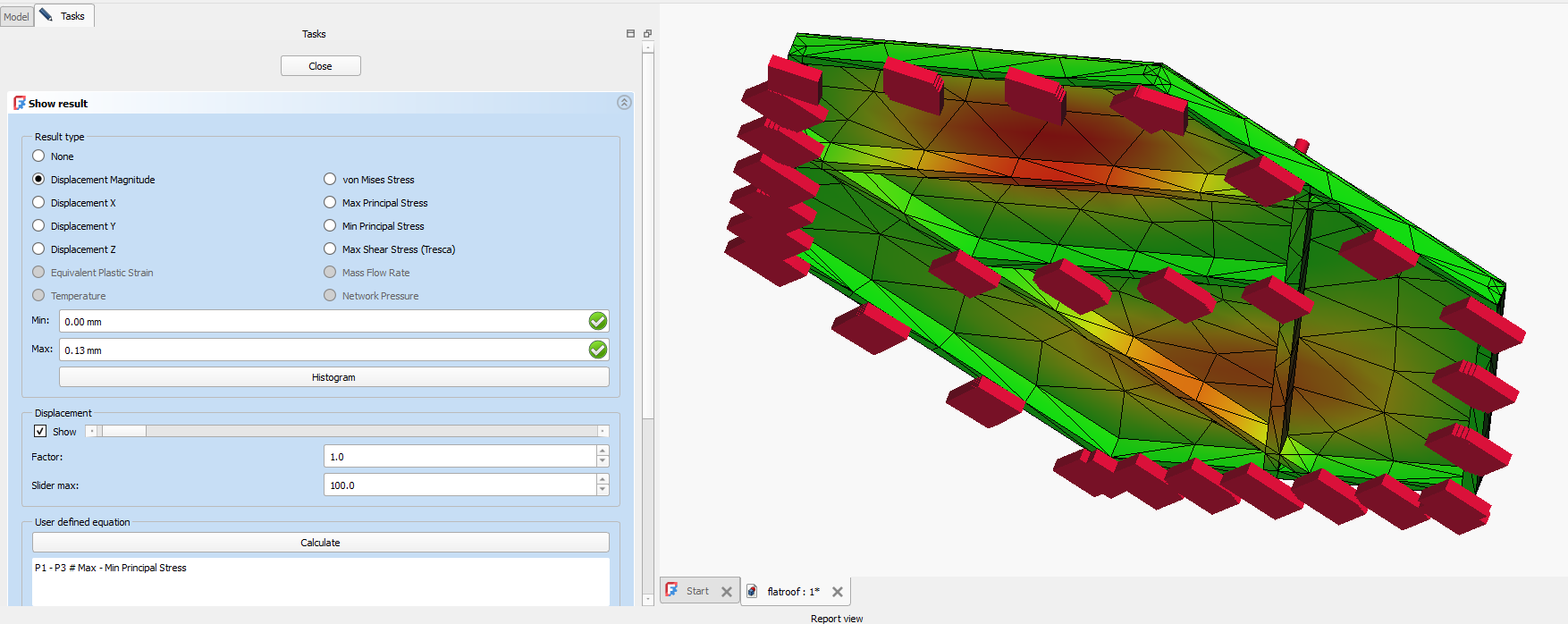Uncheck the Show displacement checkbox

click(40, 431)
